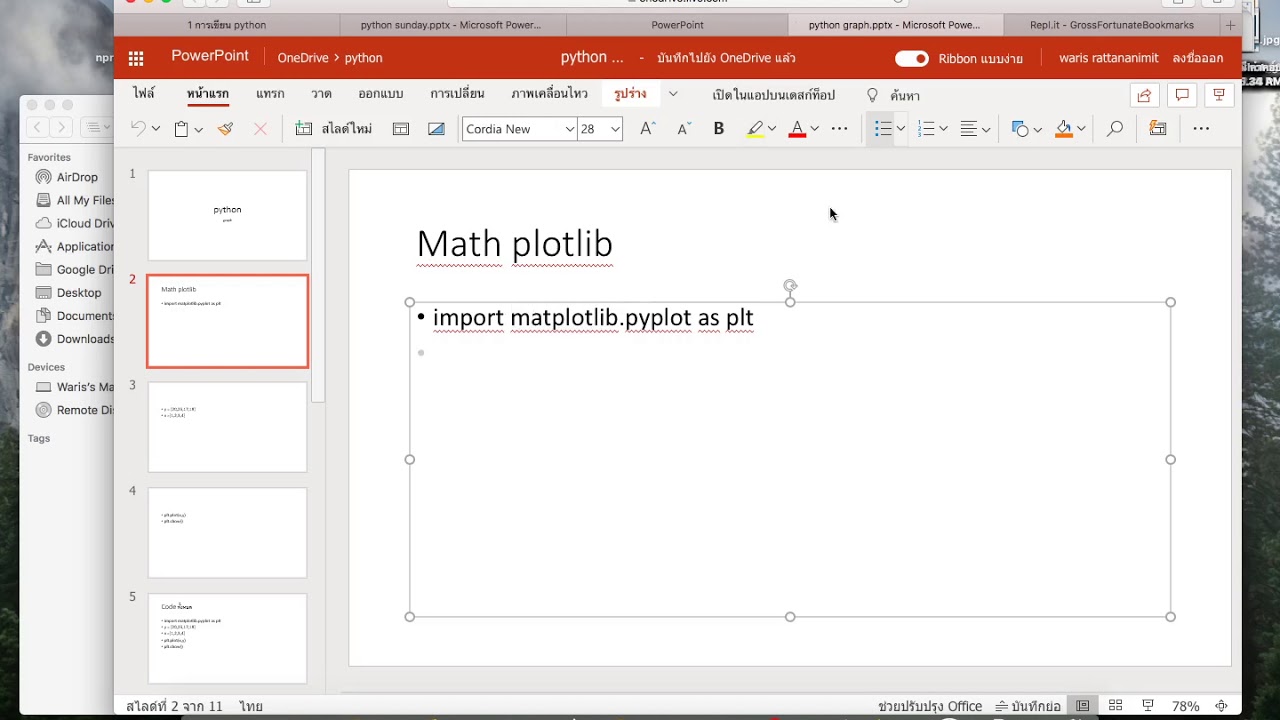The image size is (1280, 720).
Task: Open the Office app launcher grid
Action: 136,58
